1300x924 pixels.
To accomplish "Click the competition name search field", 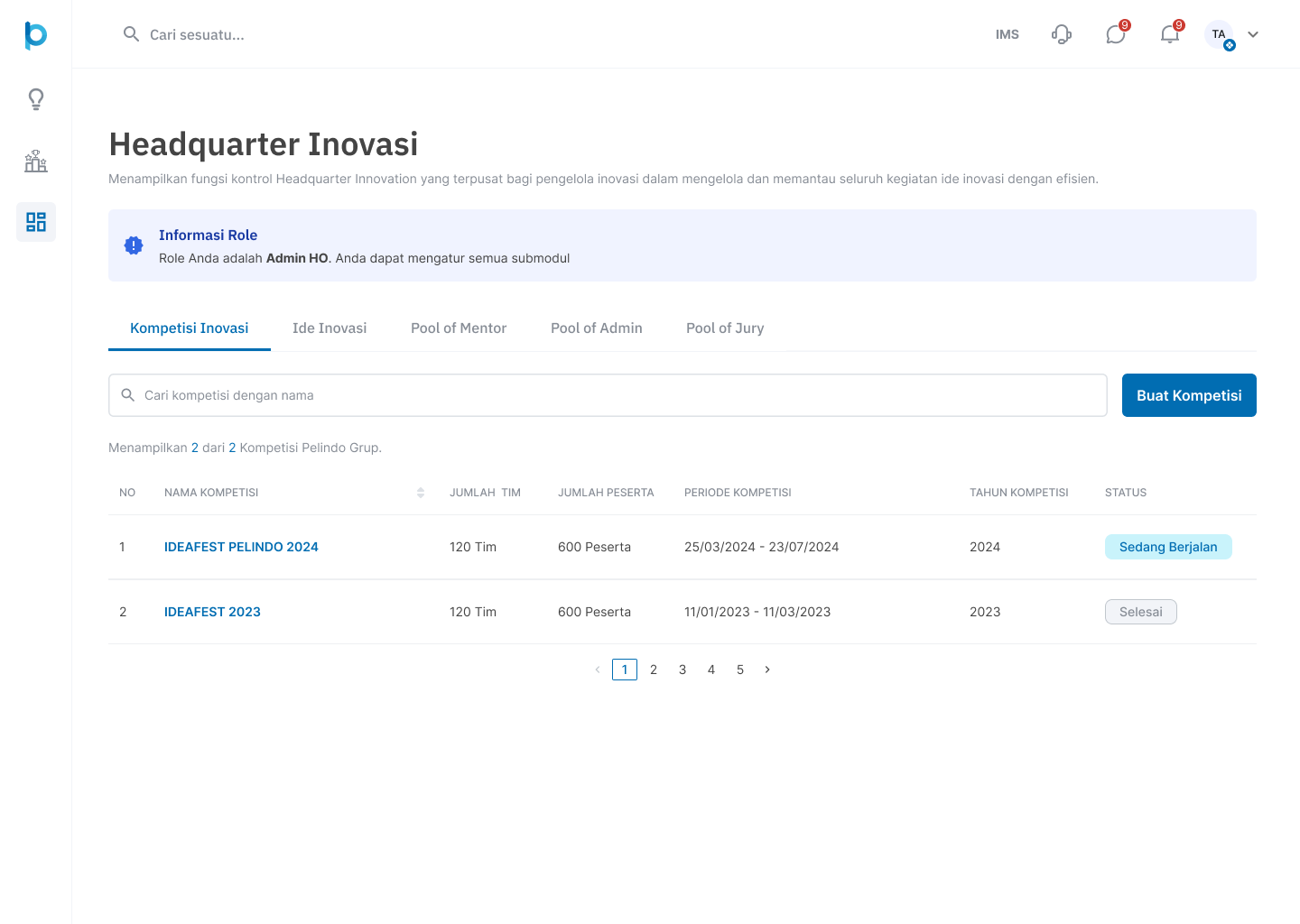I will click(608, 395).
